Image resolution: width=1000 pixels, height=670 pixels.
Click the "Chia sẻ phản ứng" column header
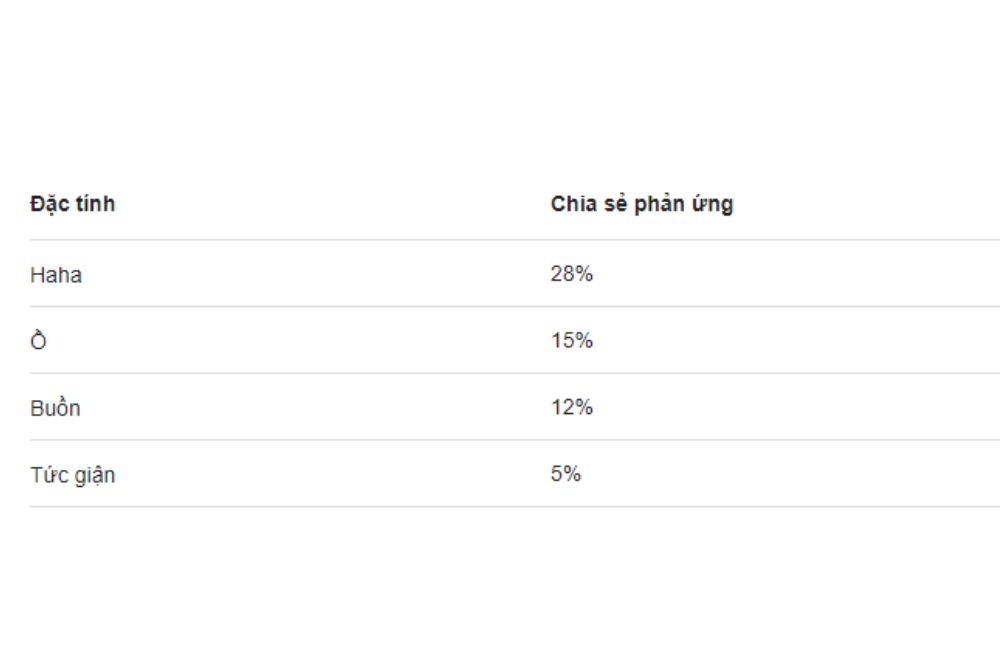(x=641, y=204)
